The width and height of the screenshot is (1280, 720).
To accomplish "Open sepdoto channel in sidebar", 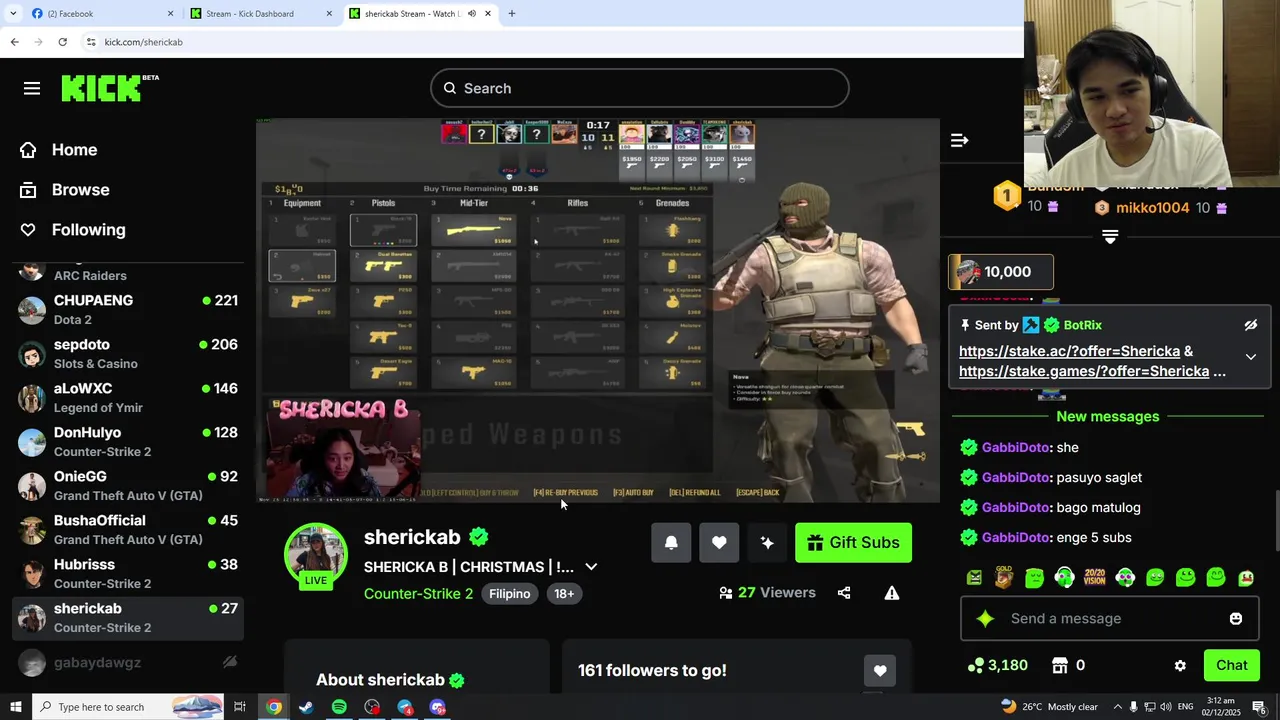I will (x=128, y=354).
